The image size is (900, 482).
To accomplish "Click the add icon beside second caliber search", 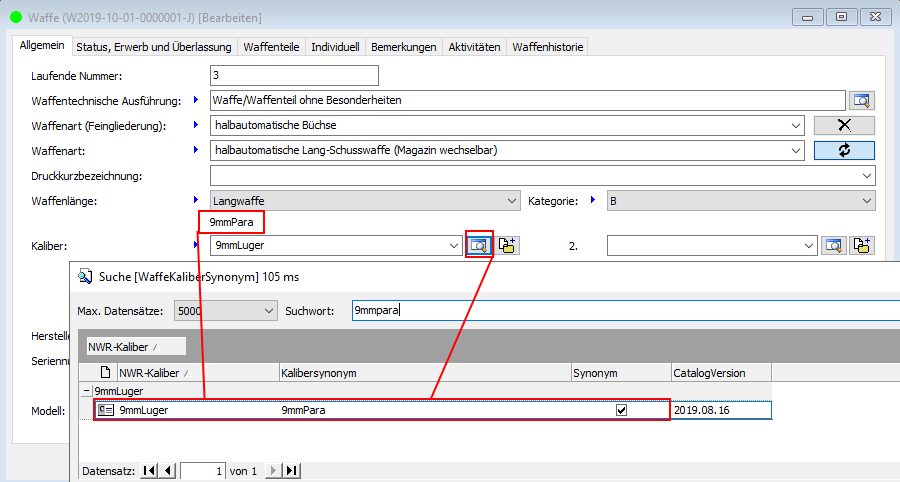I will click(862, 245).
